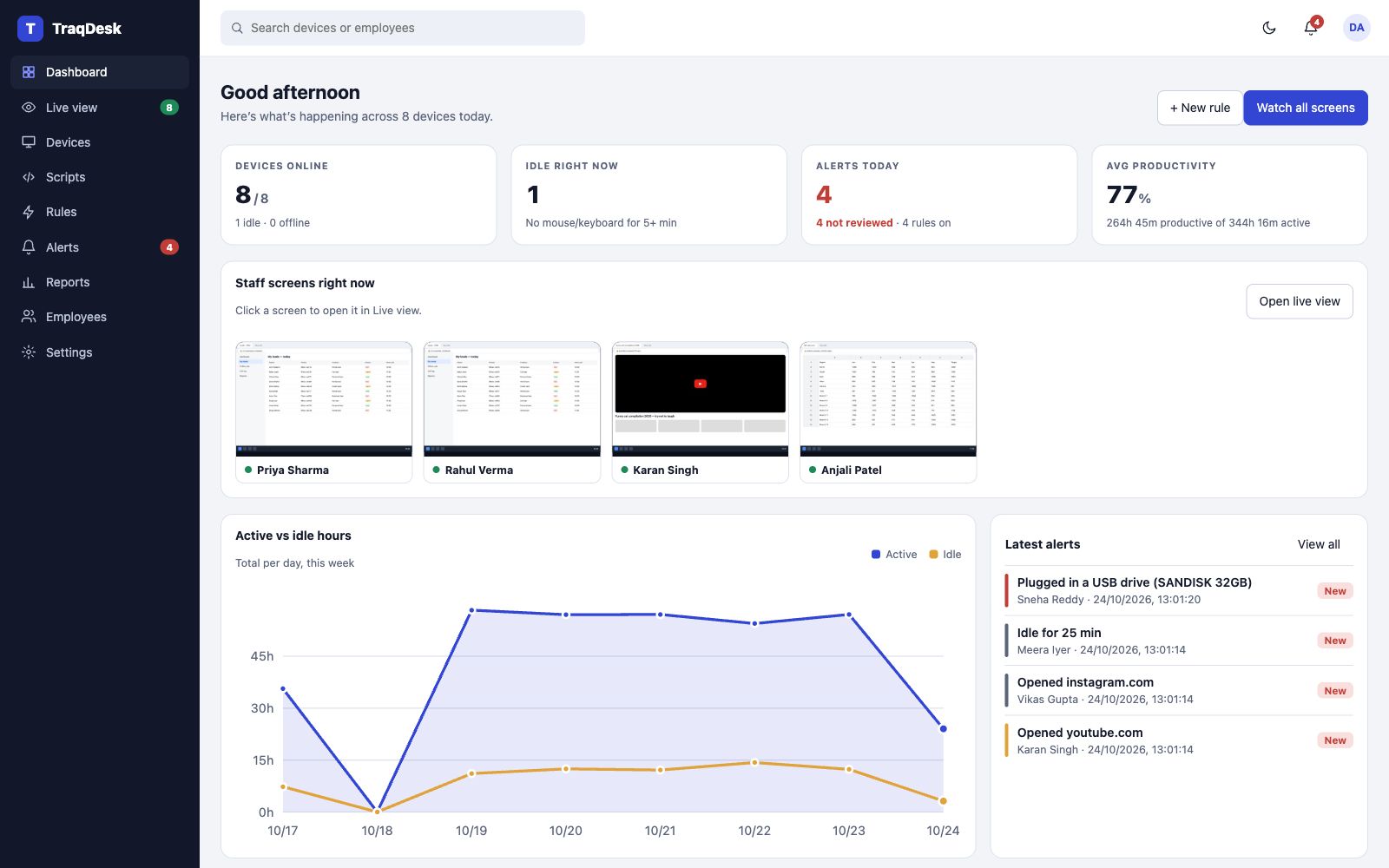This screenshot has height=868, width=1389.
Task: Click the Employees people icon
Action: [x=29, y=317]
